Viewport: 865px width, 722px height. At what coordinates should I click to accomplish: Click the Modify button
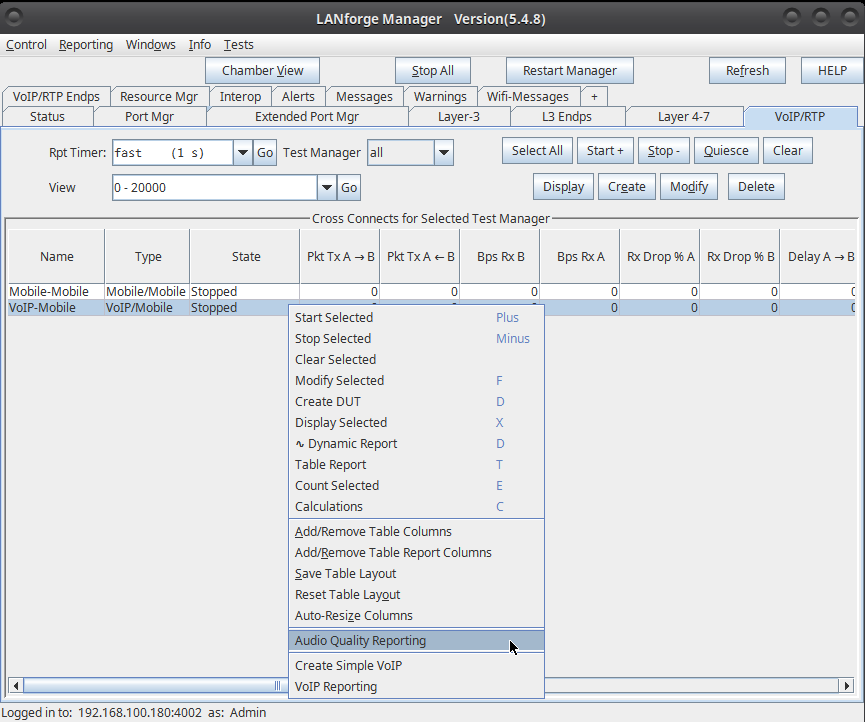689,186
